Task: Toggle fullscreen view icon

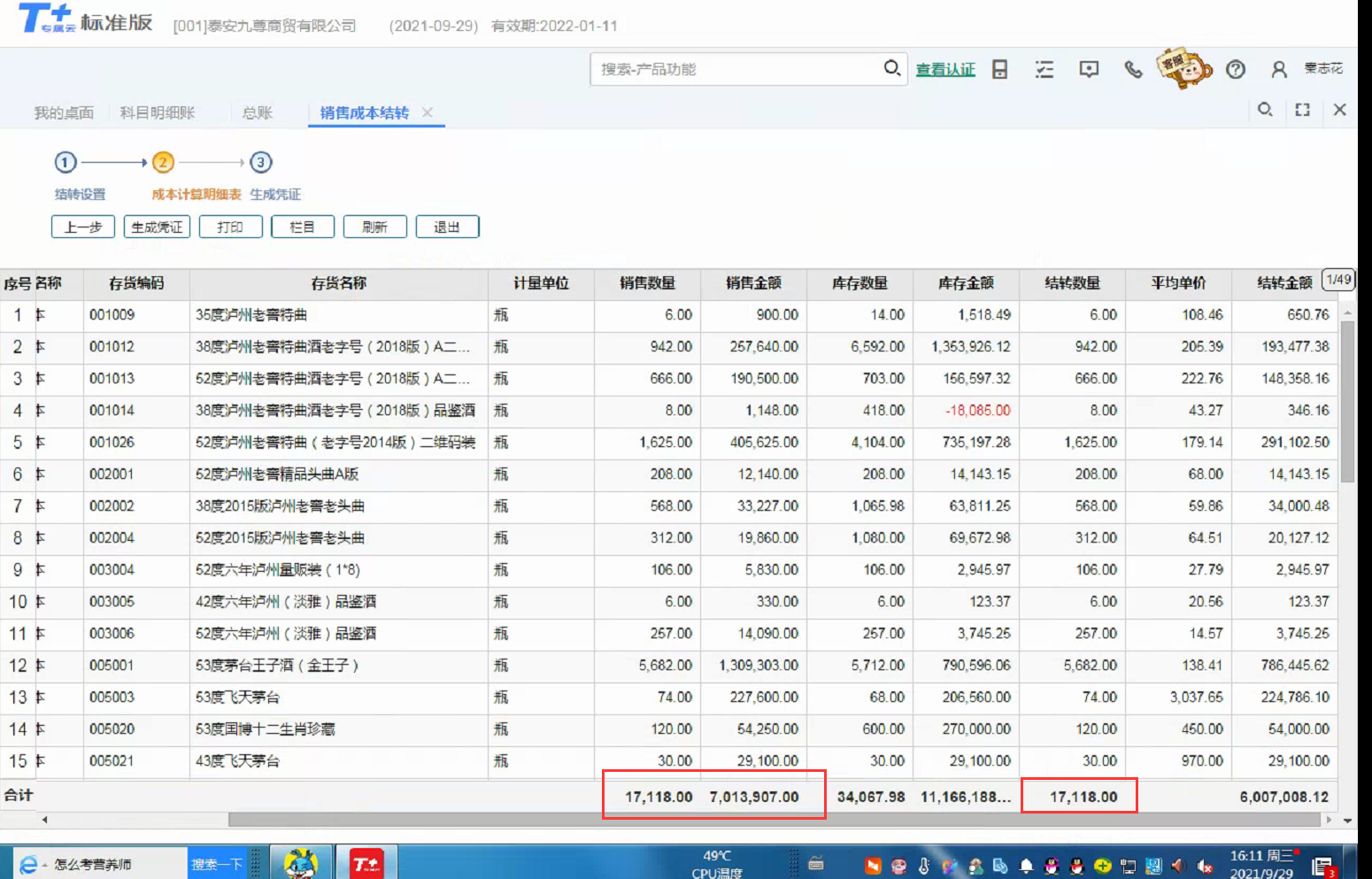Action: (1302, 110)
